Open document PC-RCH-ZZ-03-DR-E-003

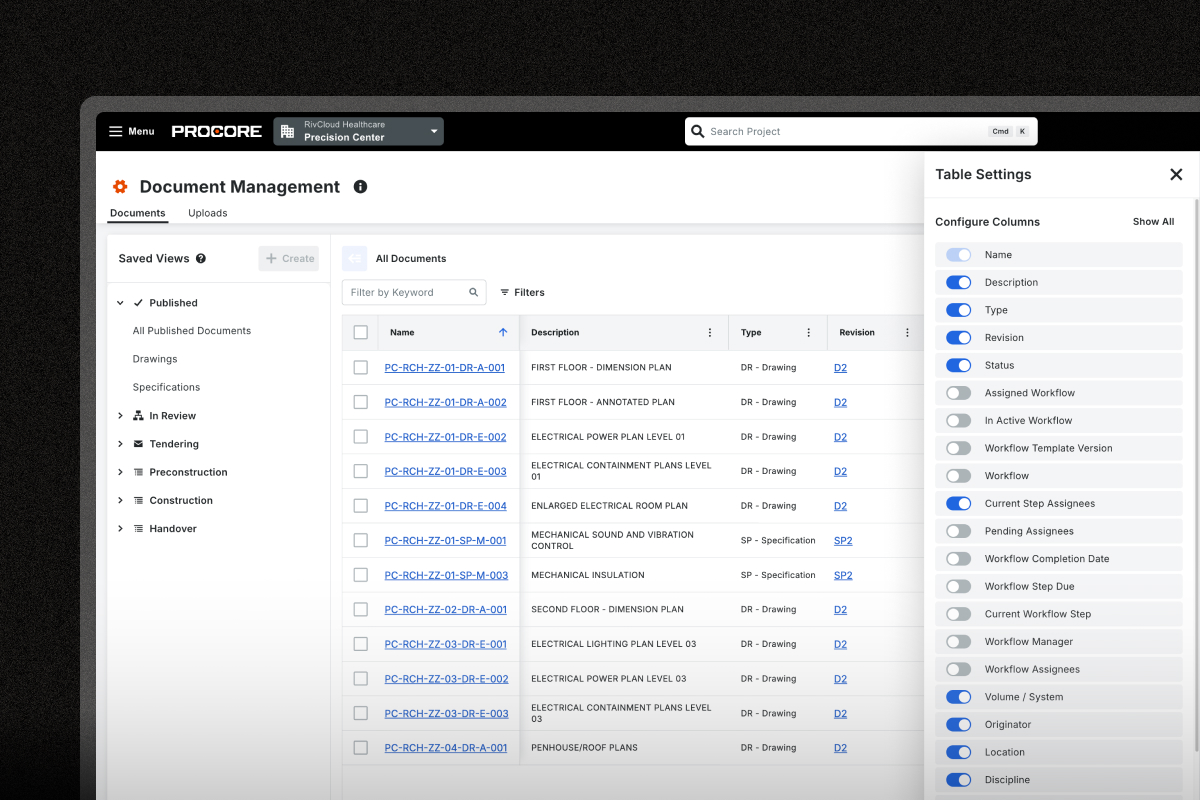[446, 714]
